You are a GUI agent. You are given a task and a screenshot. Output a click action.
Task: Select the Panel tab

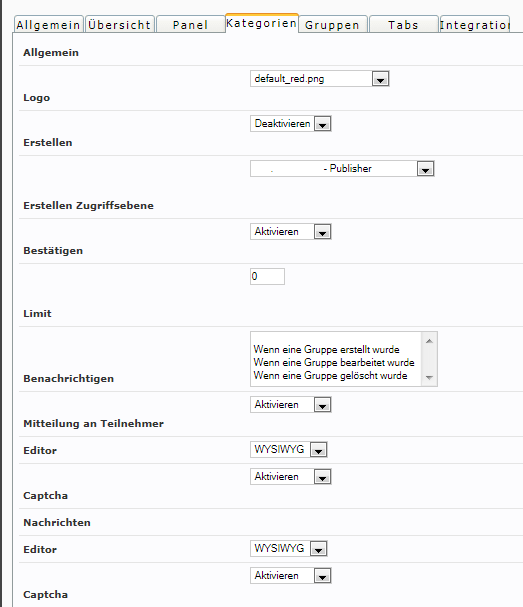coord(190,24)
